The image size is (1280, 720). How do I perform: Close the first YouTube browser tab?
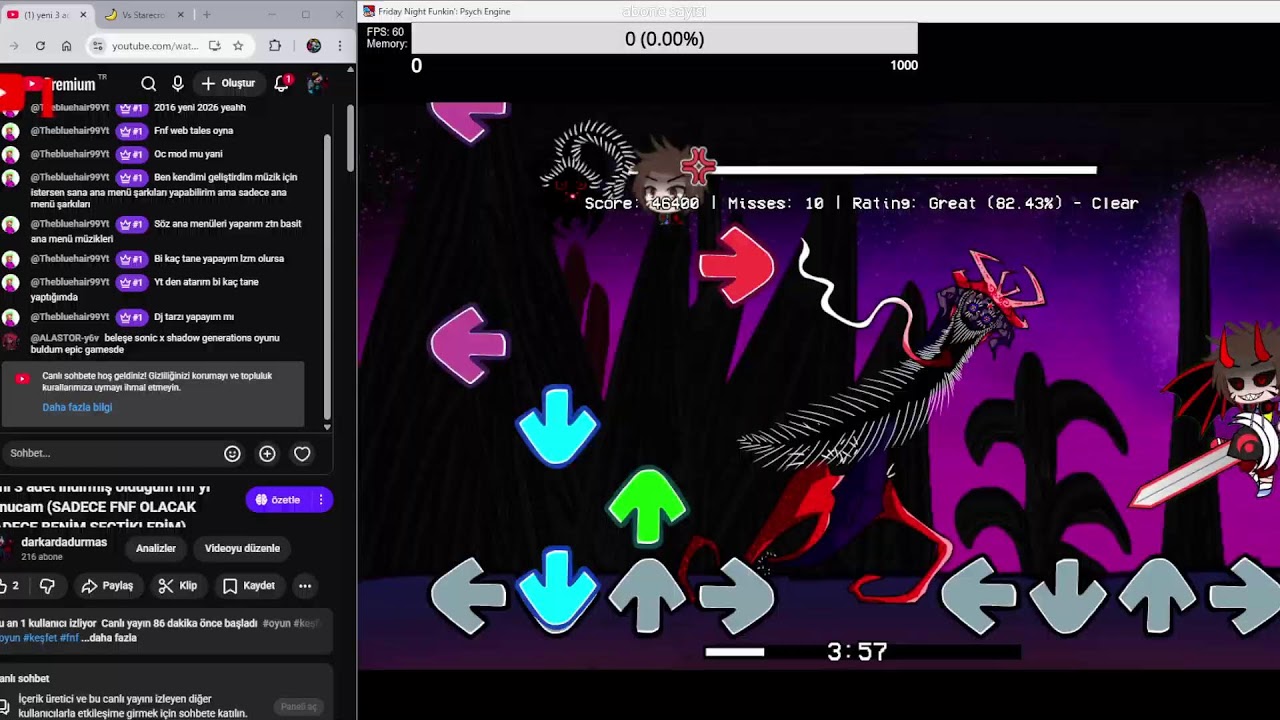83,15
